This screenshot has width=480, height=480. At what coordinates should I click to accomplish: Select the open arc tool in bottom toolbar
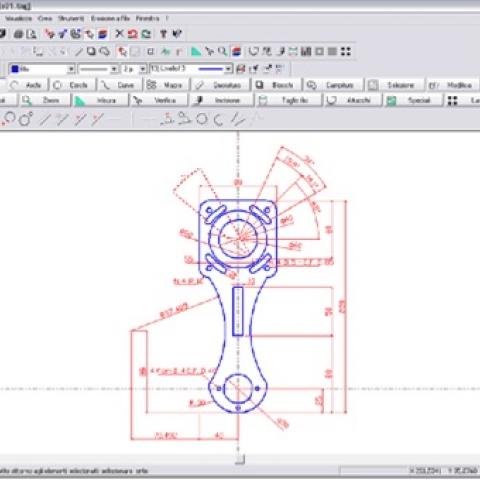218,119
